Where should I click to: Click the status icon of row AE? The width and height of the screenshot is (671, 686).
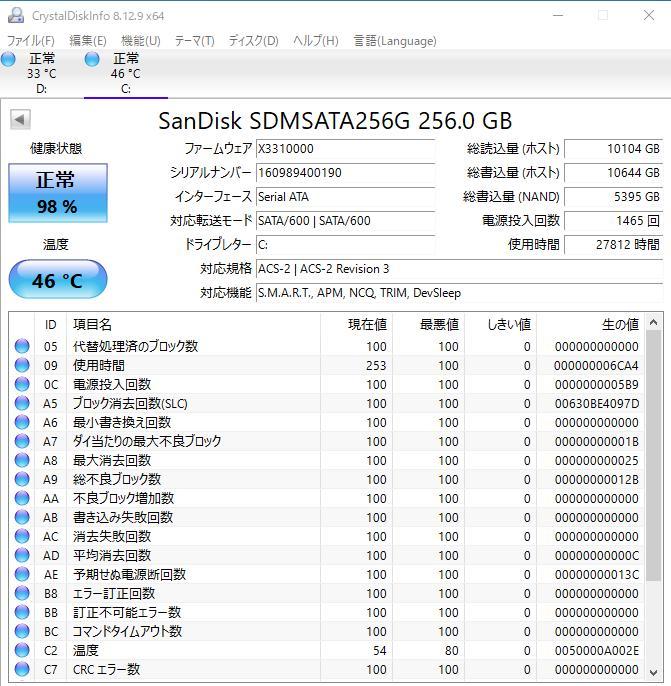[x=22, y=574]
